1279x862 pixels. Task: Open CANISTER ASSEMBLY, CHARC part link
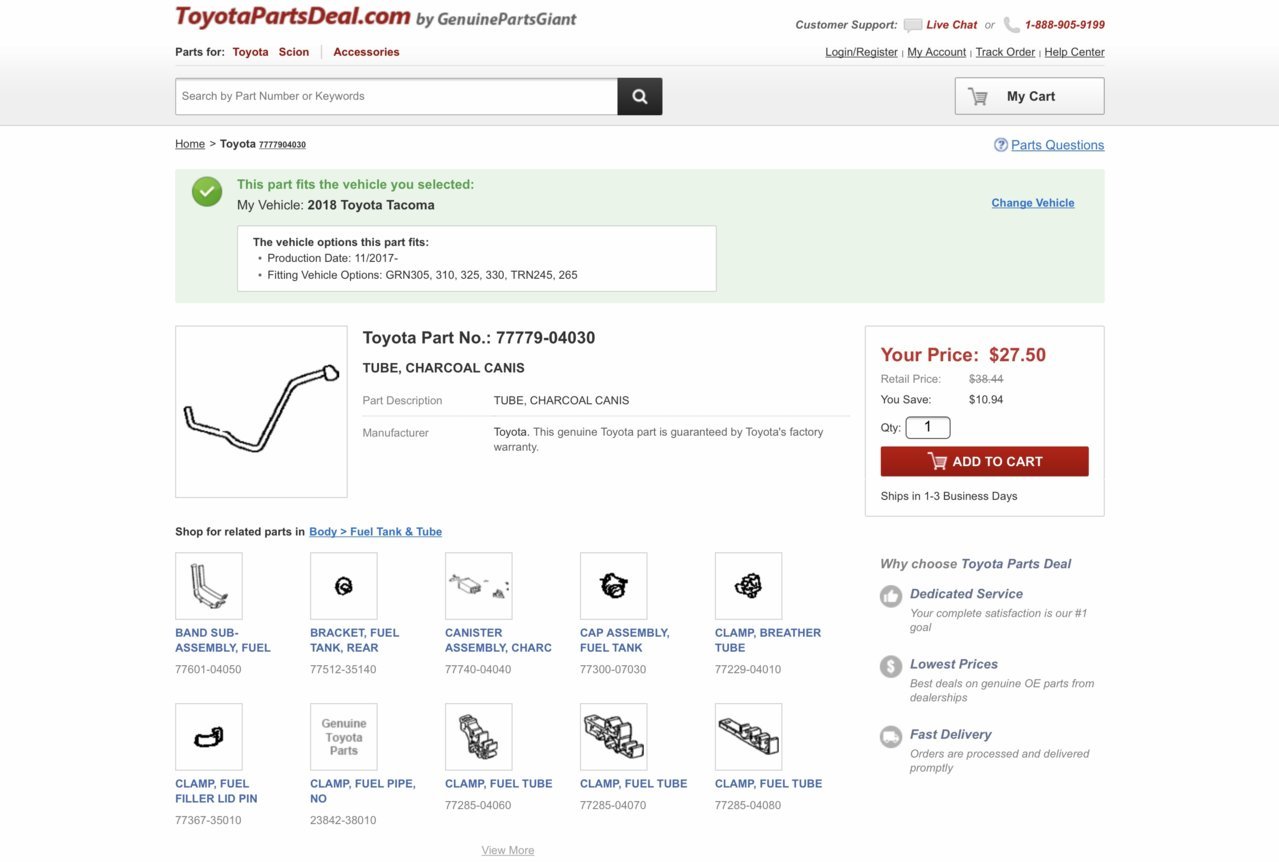(x=498, y=640)
